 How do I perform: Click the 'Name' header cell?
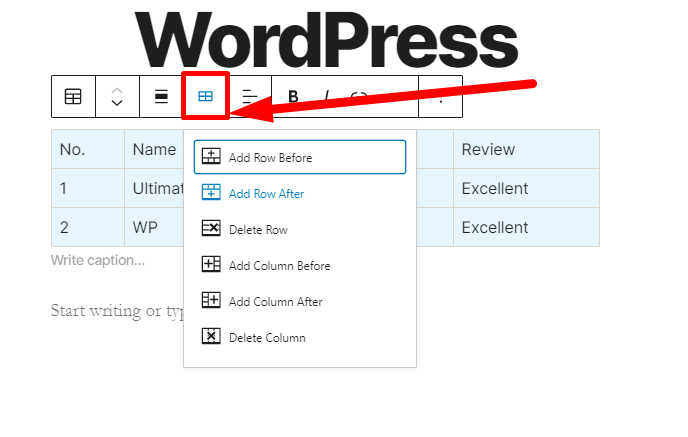click(x=154, y=149)
